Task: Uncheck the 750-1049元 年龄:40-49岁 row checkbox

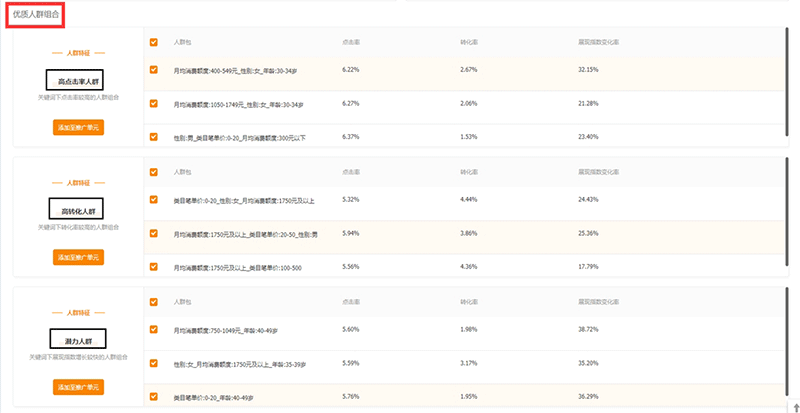Action: point(153,329)
